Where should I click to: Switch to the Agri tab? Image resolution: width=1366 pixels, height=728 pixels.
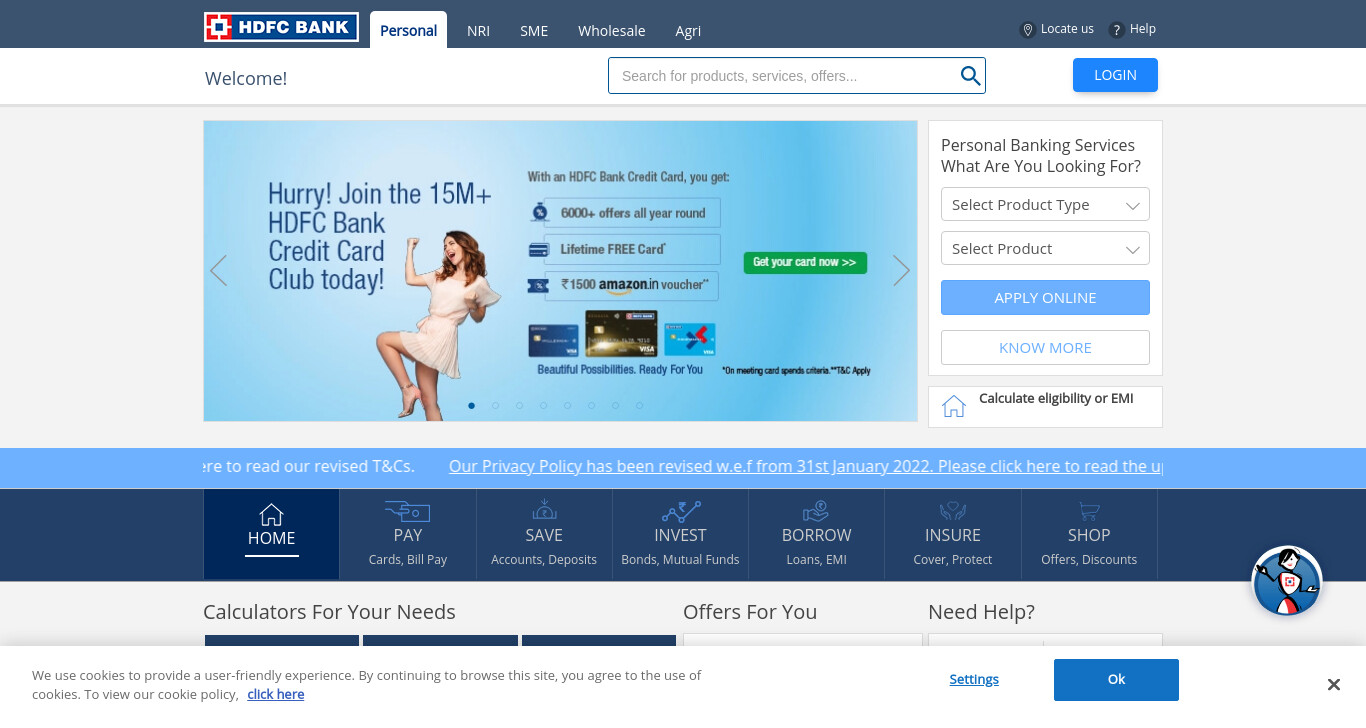coord(688,31)
